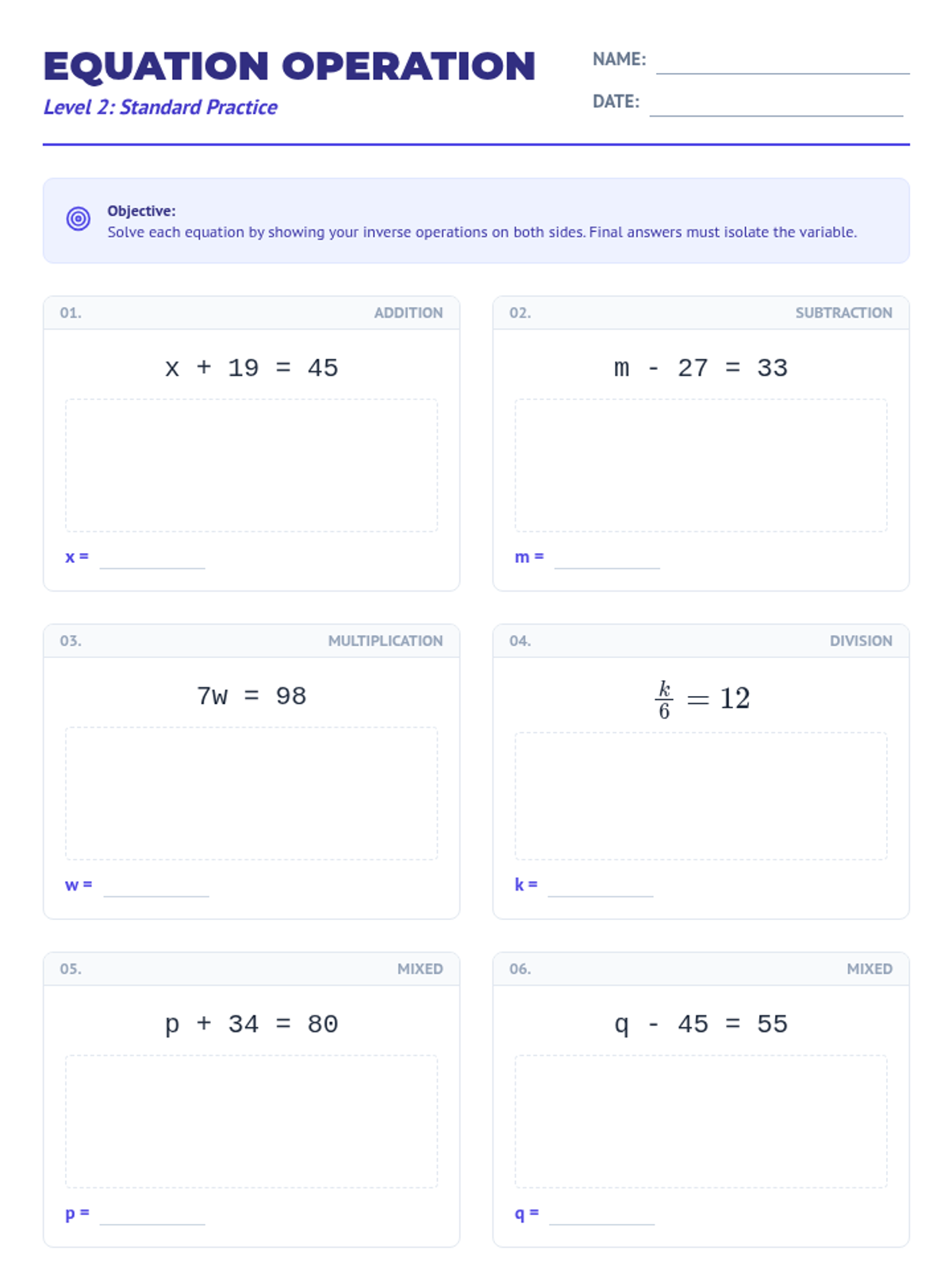The height and width of the screenshot is (1270, 952).
Task: Click the ADDITION label on problem 01
Action: click(x=409, y=313)
